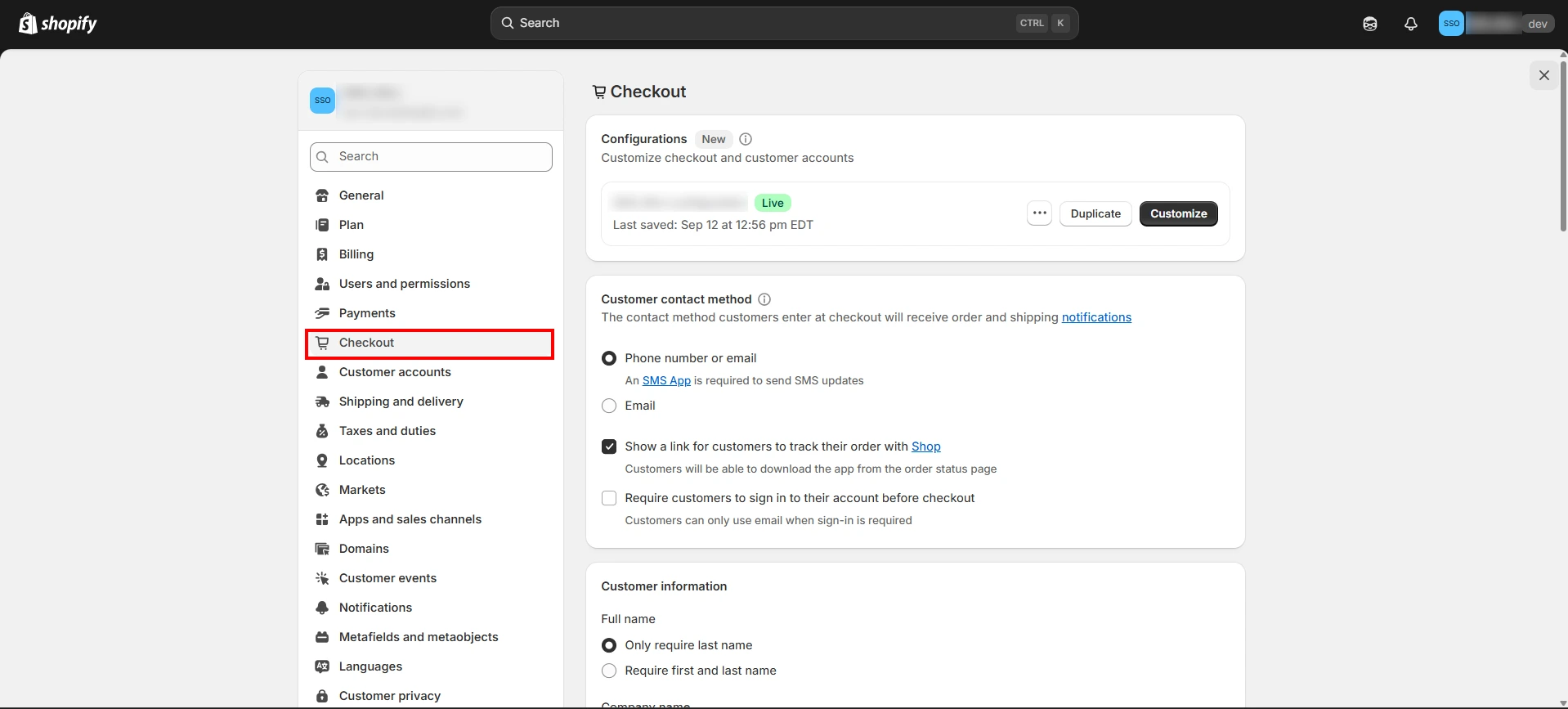1568x709 pixels.
Task: Open Customer accounts settings
Action: 430,372
